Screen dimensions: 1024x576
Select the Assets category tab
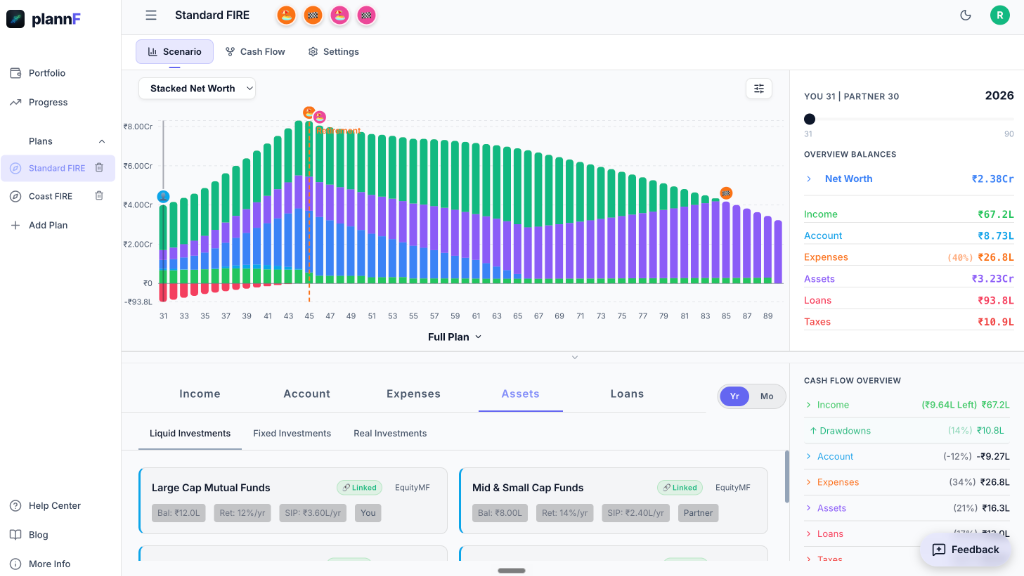pyautogui.click(x=520, y=394)
